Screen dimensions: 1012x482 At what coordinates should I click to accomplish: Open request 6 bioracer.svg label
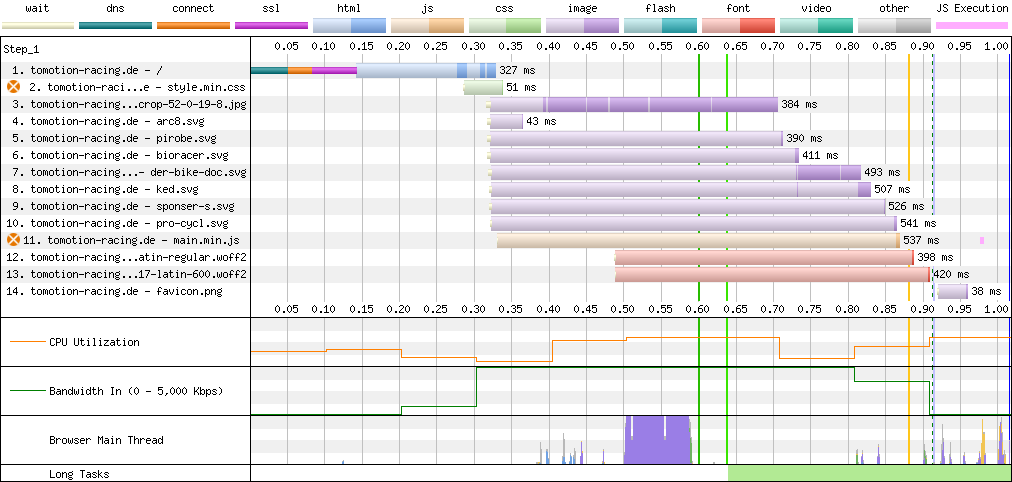coord(119,155)
